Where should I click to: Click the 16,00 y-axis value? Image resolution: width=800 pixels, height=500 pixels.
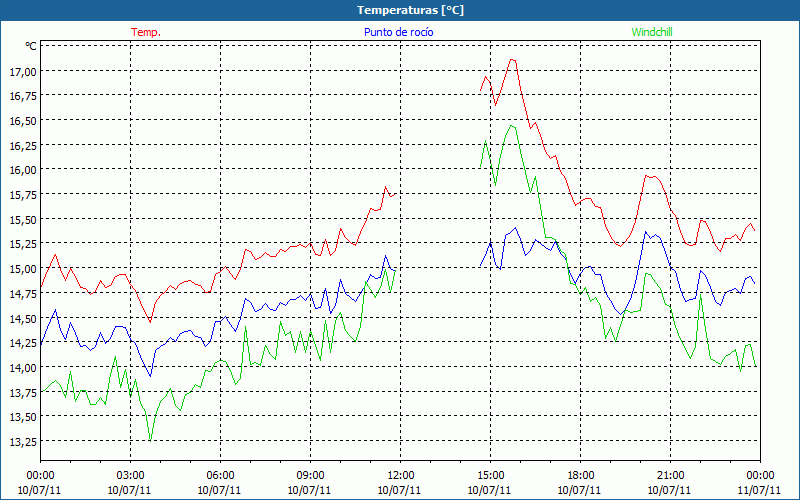pos(23,170)
